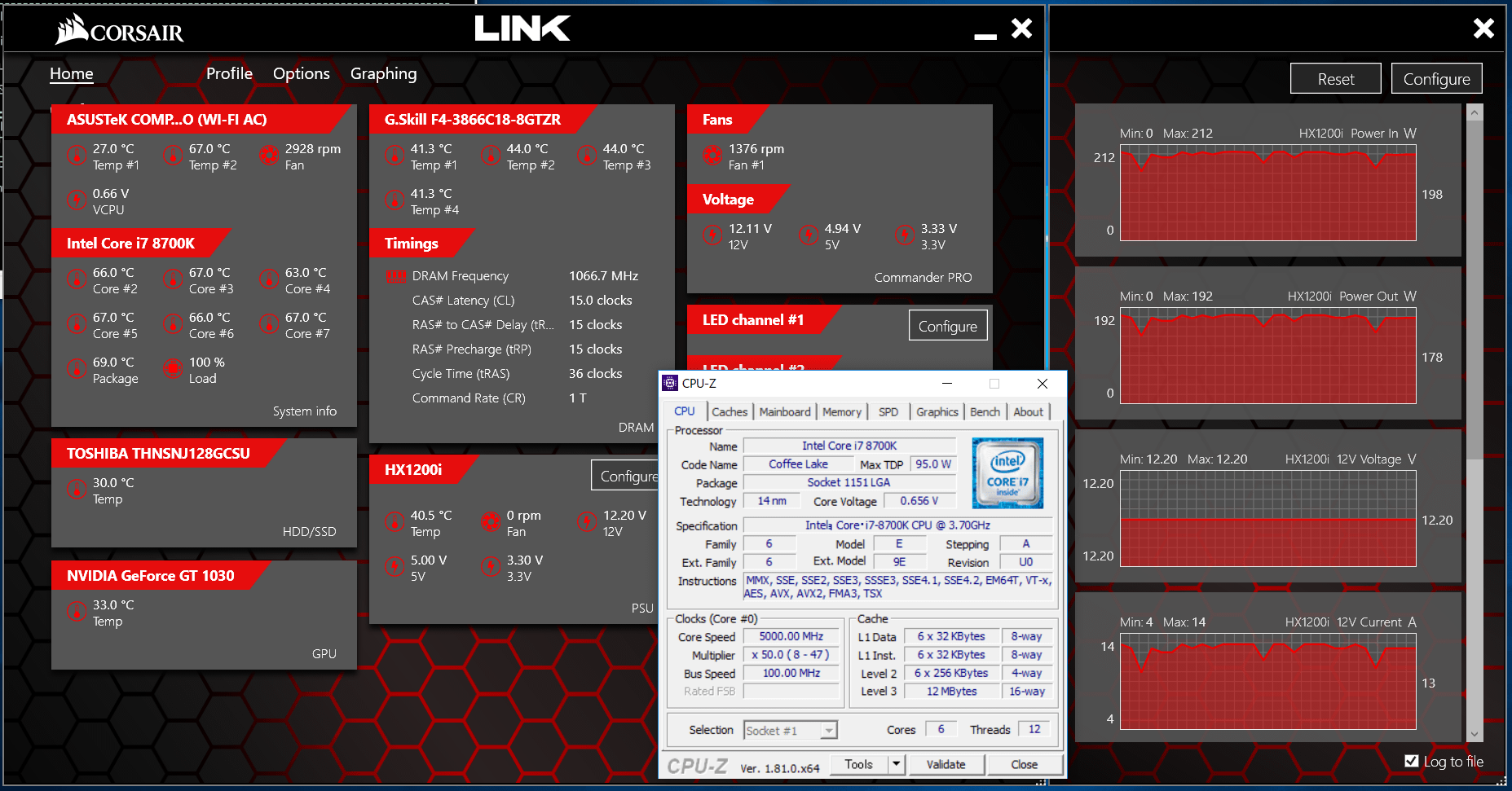Click the Commander PRO 5V voltage icon

(x=809, y=235)
